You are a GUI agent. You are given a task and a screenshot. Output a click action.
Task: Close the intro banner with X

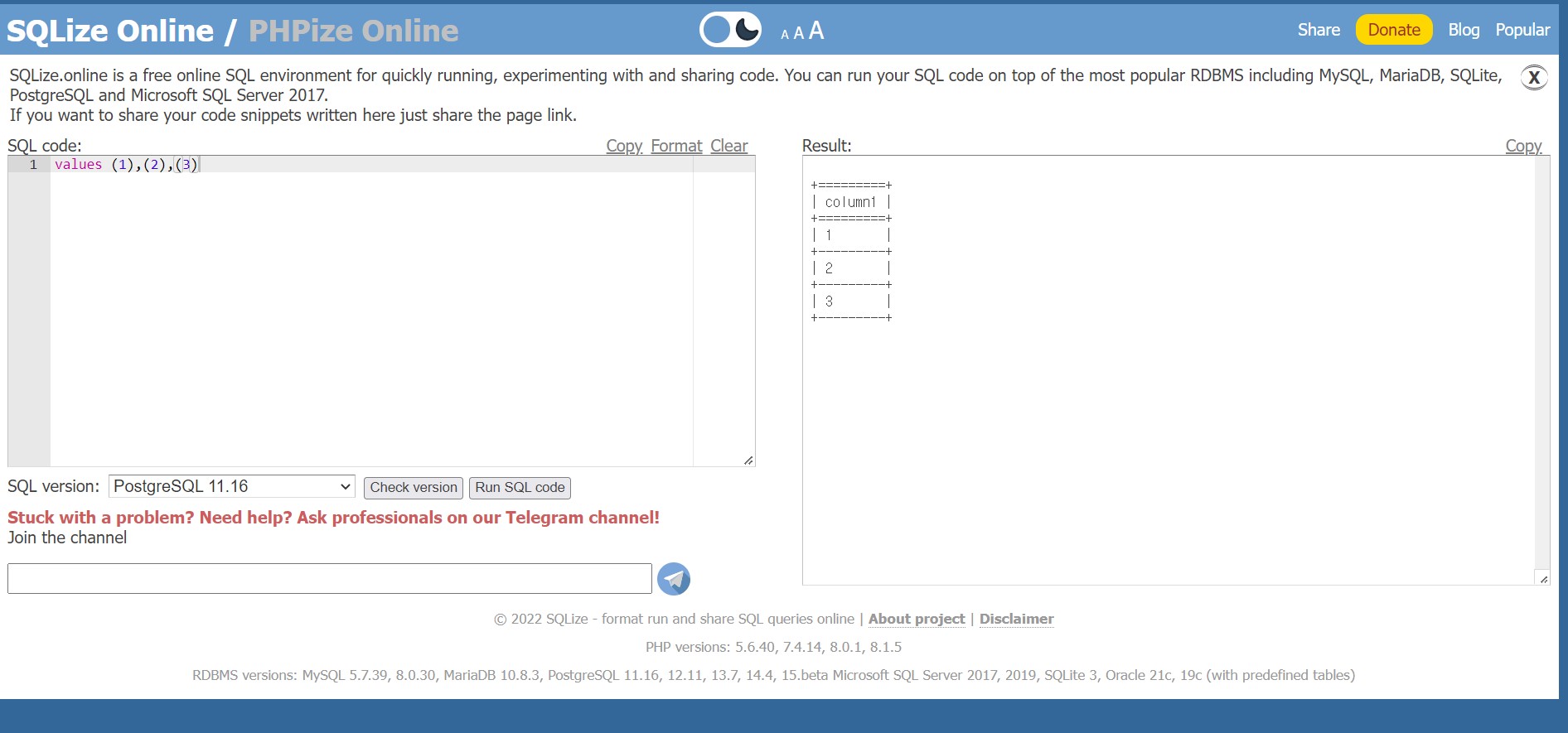1534,77
